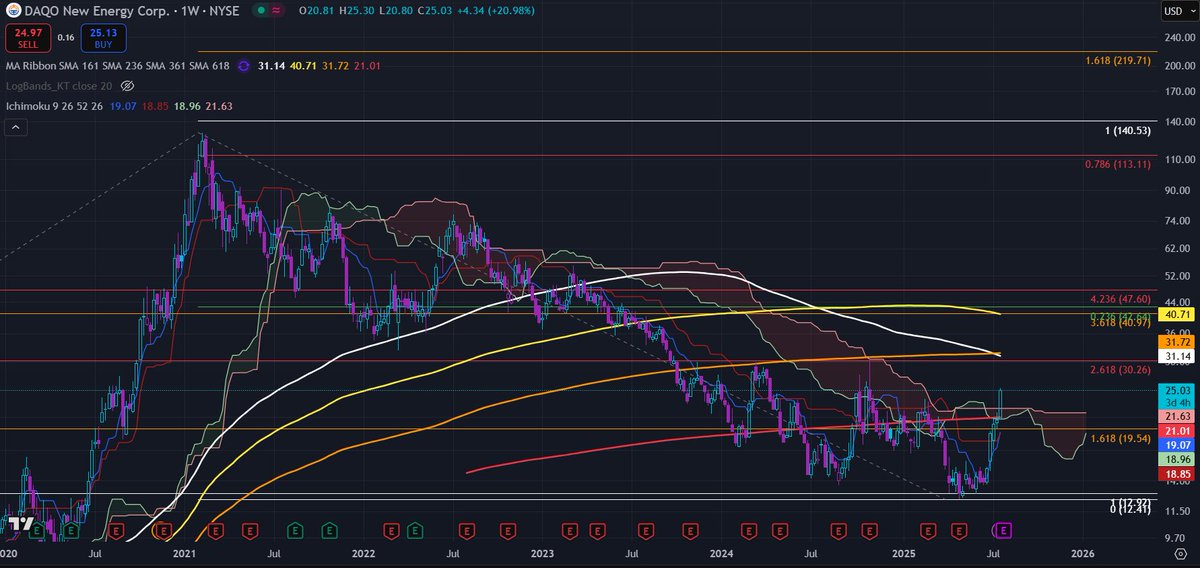Click the 2026 label on time axis
The width and height of the screenshot is (1200, 568).
pos(1082,553)
